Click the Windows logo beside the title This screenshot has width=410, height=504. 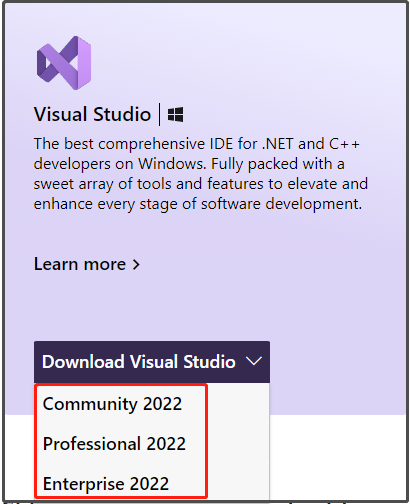pyautogui.click(x=175, y=115)
